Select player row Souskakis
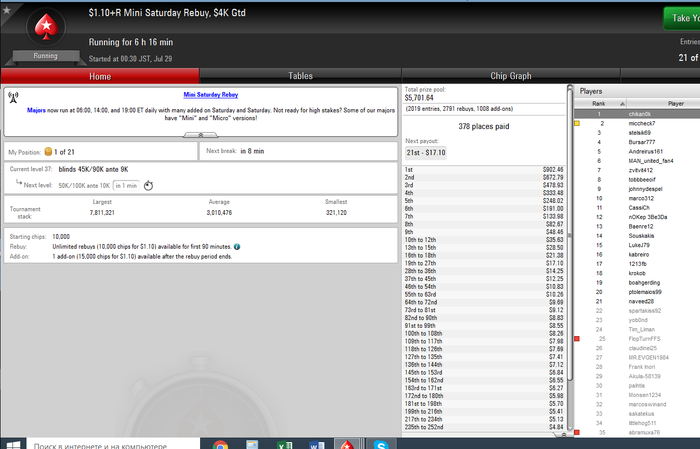Screen dimensions: 700x449 (x=637, y=236)
